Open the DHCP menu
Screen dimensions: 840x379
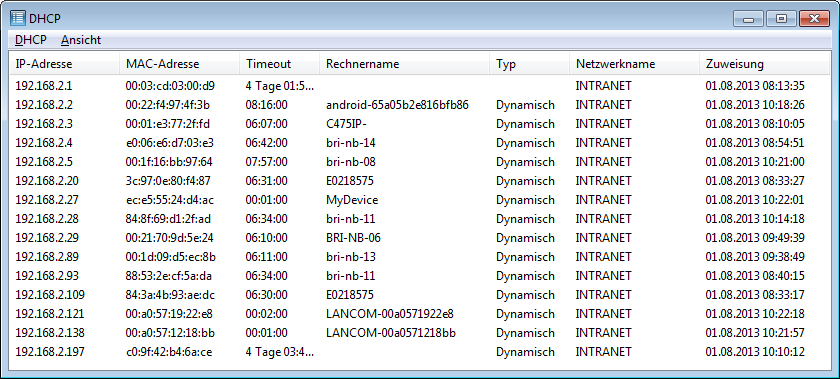click(31, 40)
